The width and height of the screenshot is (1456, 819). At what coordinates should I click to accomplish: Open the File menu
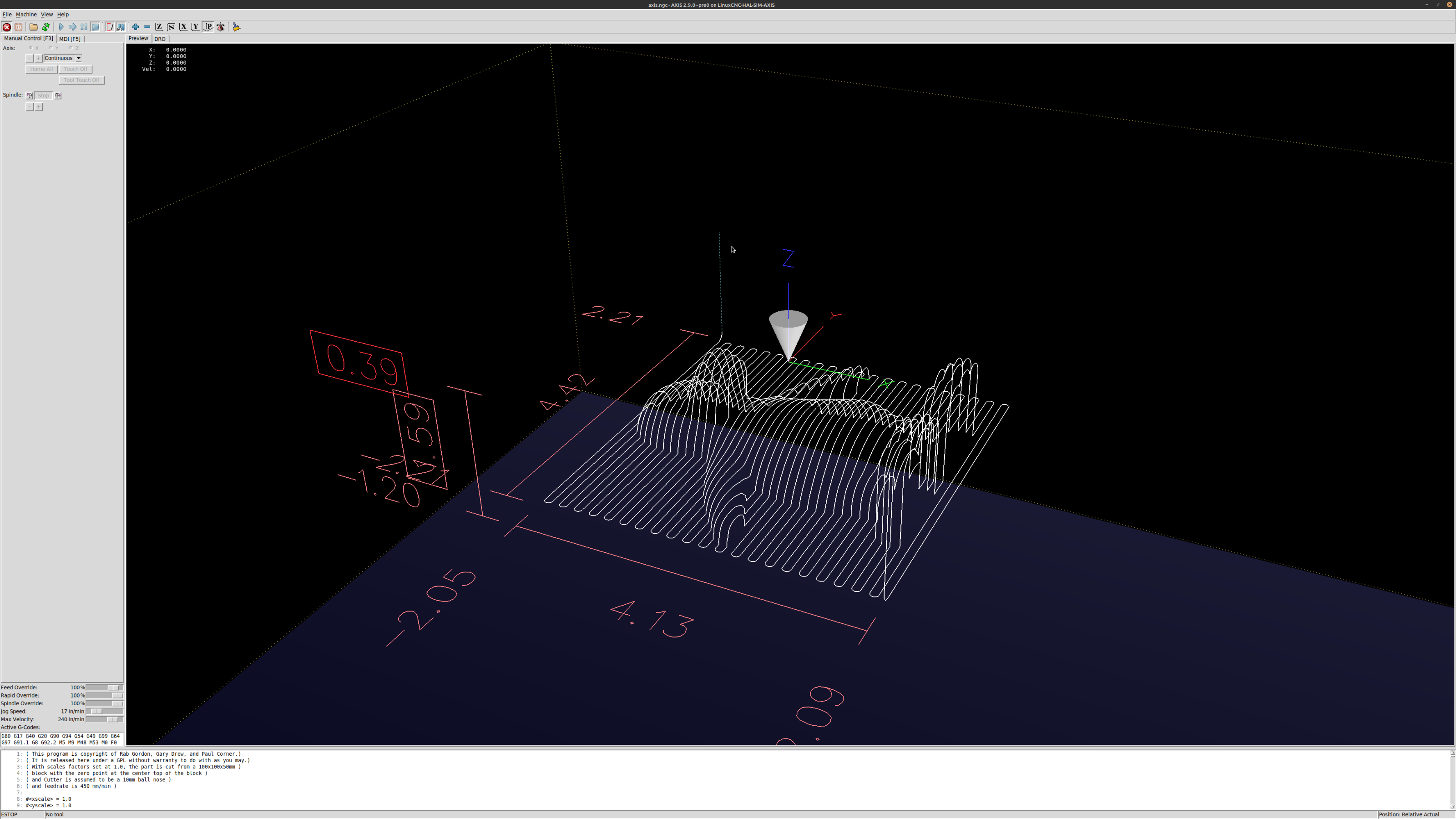point(7,14)
